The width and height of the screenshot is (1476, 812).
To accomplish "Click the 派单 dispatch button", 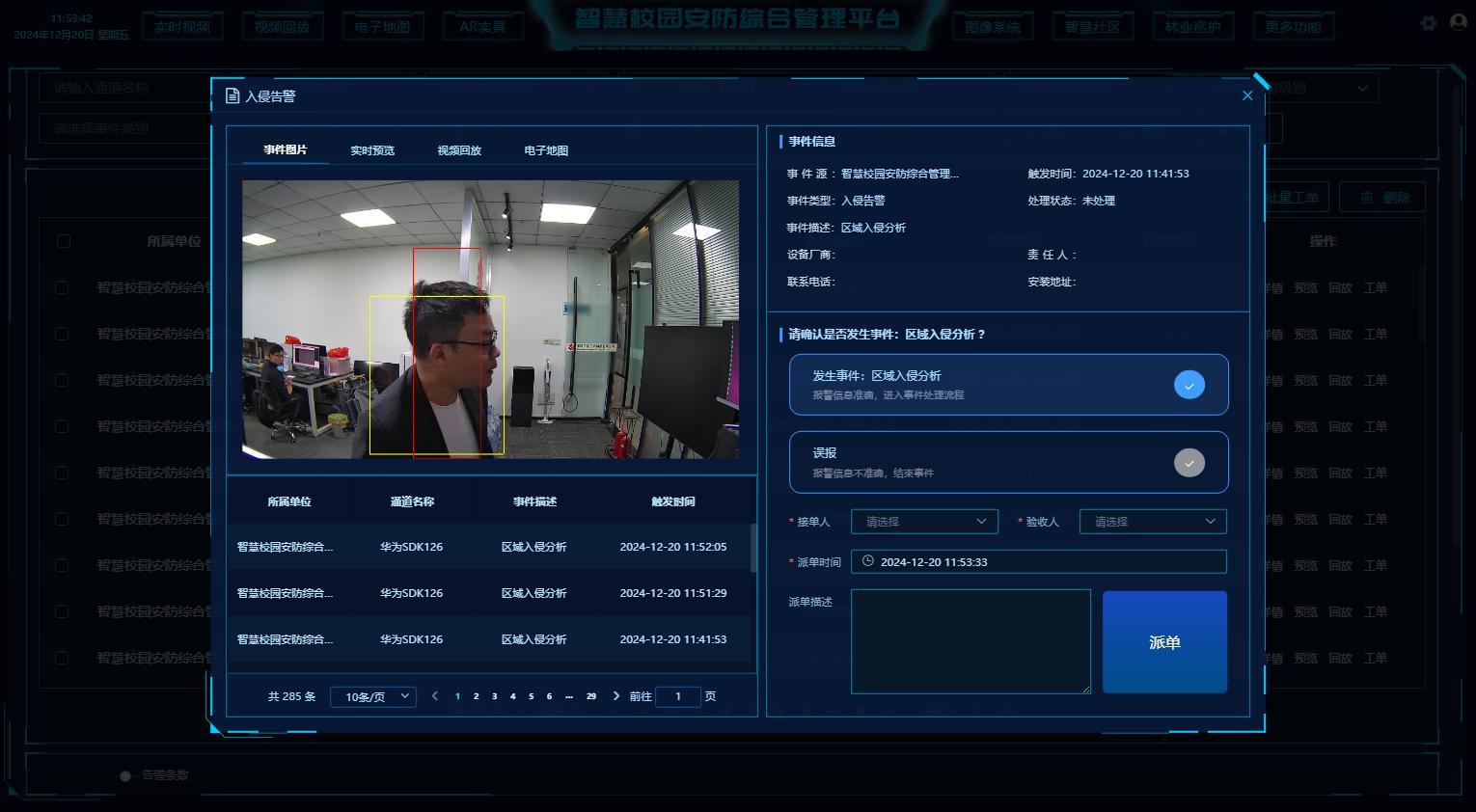I will pyautogui.click(x=1164, y=642).
